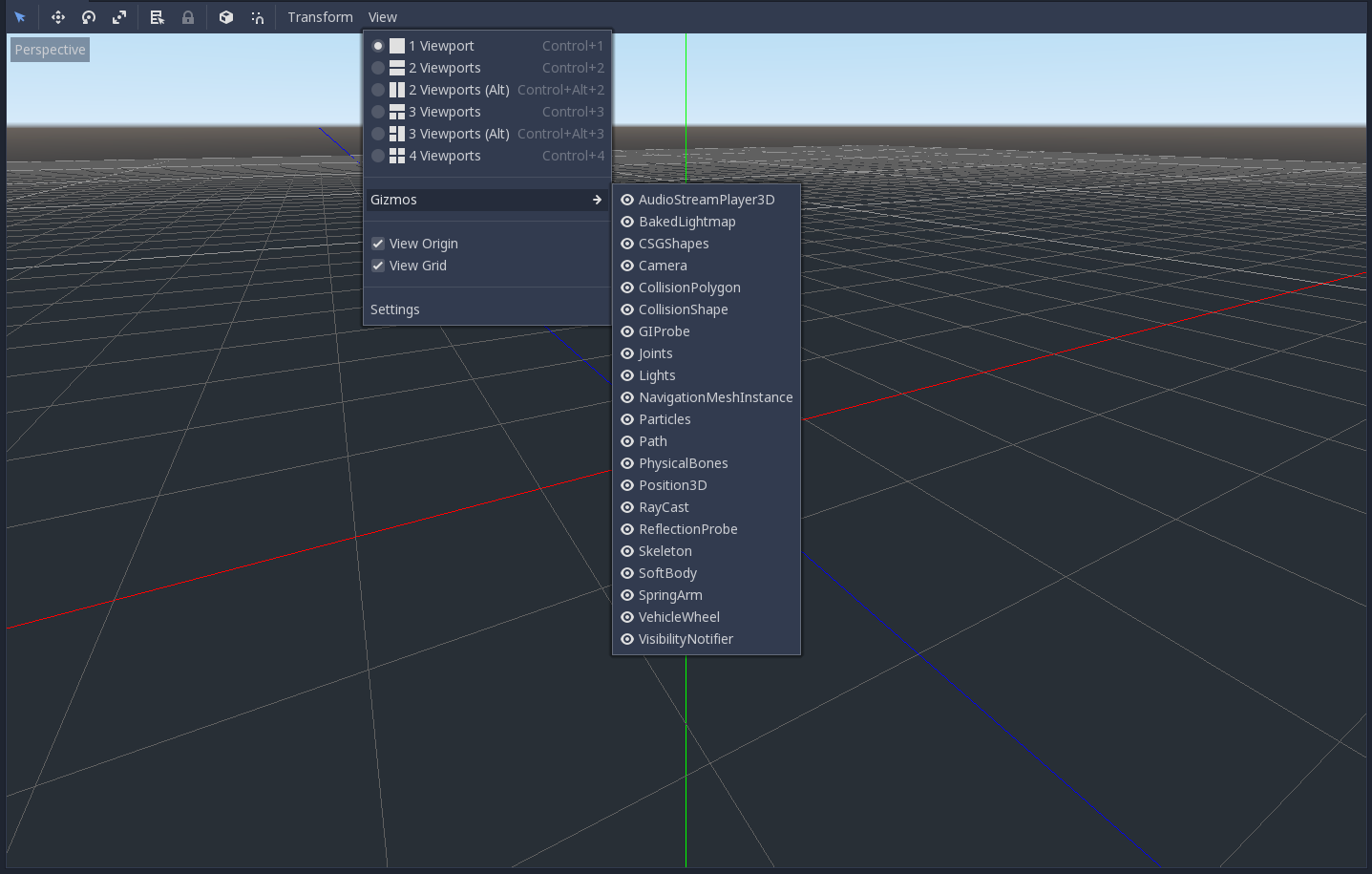Hide the Lights gizmo
This screenshot has height=874, width=1372.
pyautogui.click(x=657, y=374)
